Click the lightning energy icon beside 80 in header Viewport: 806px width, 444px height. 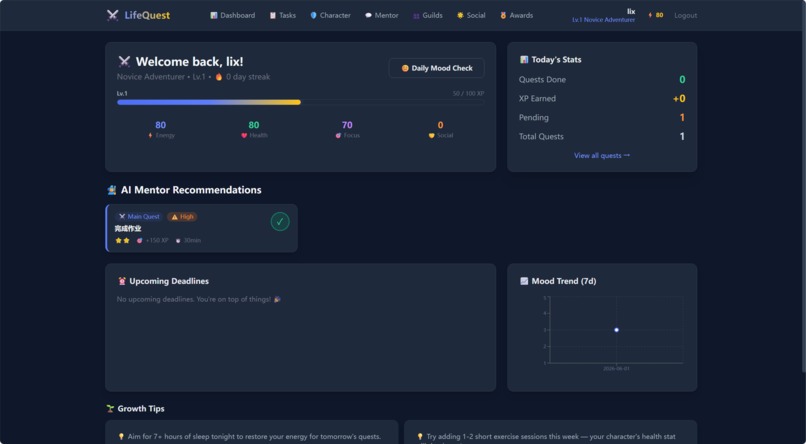pos(650,15)
